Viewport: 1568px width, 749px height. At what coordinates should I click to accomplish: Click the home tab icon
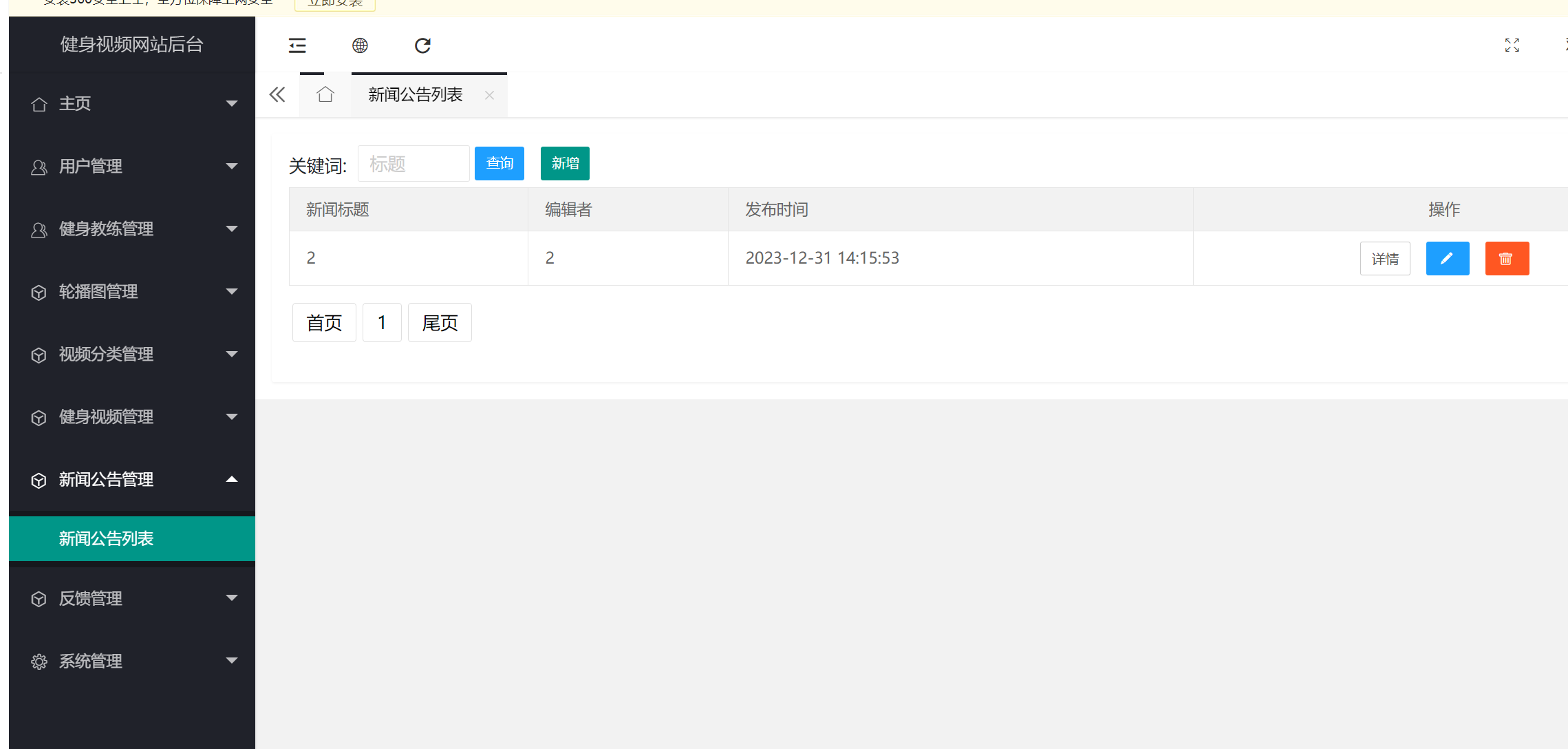(325, 94)
